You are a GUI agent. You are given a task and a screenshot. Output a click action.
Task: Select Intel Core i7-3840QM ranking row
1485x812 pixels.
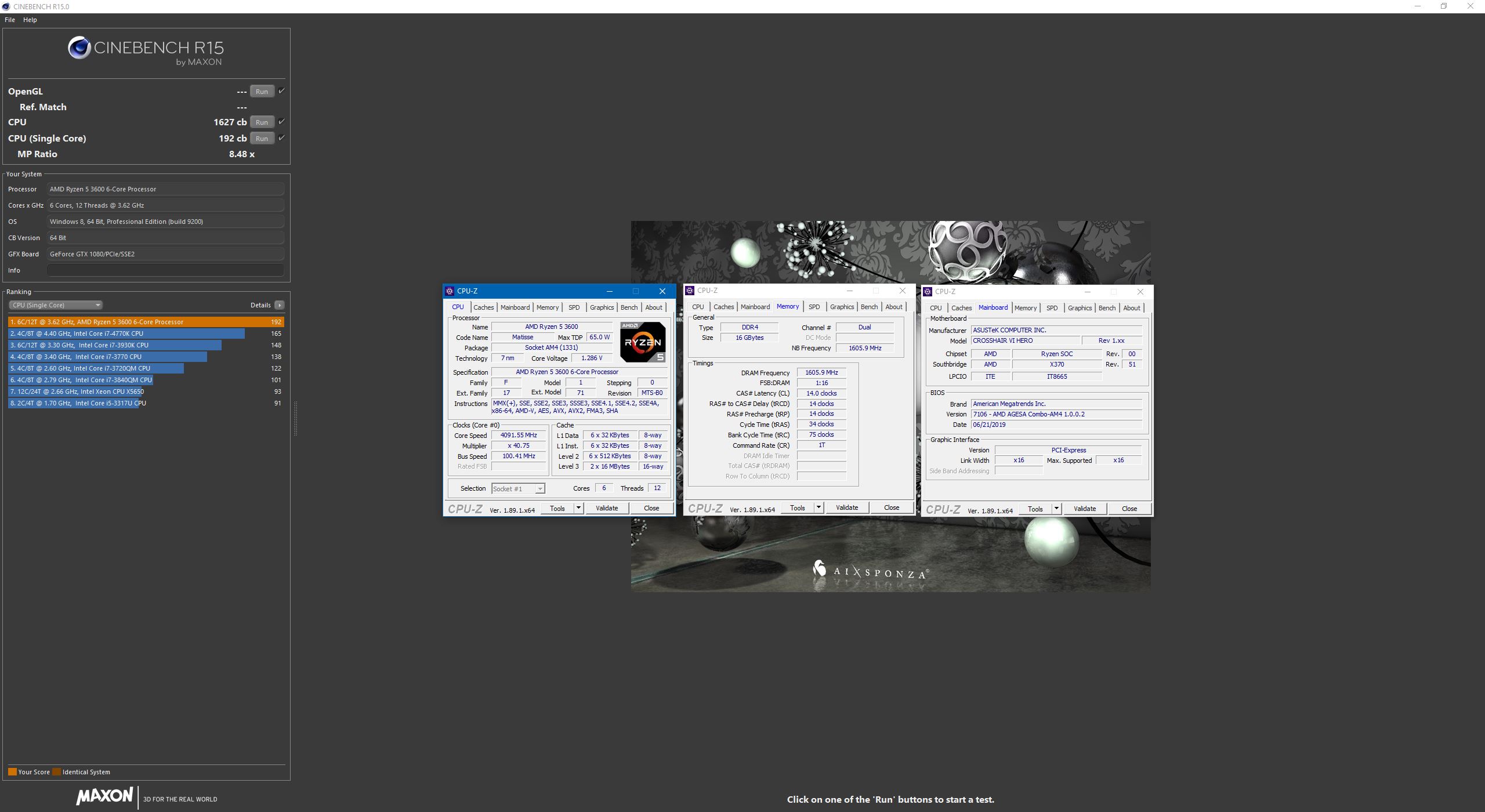point(146,380)
